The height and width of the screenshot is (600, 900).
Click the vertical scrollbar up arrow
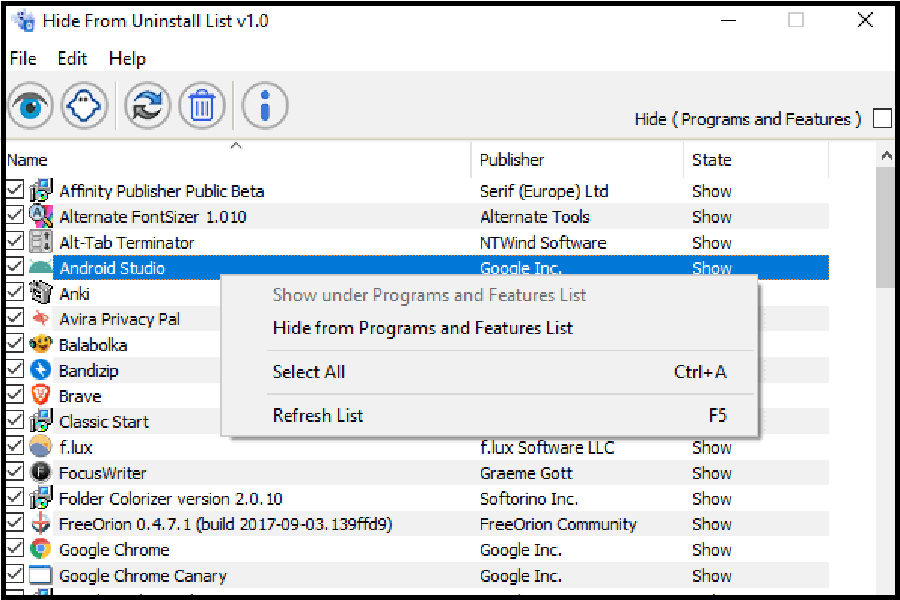tap(886, 156)
